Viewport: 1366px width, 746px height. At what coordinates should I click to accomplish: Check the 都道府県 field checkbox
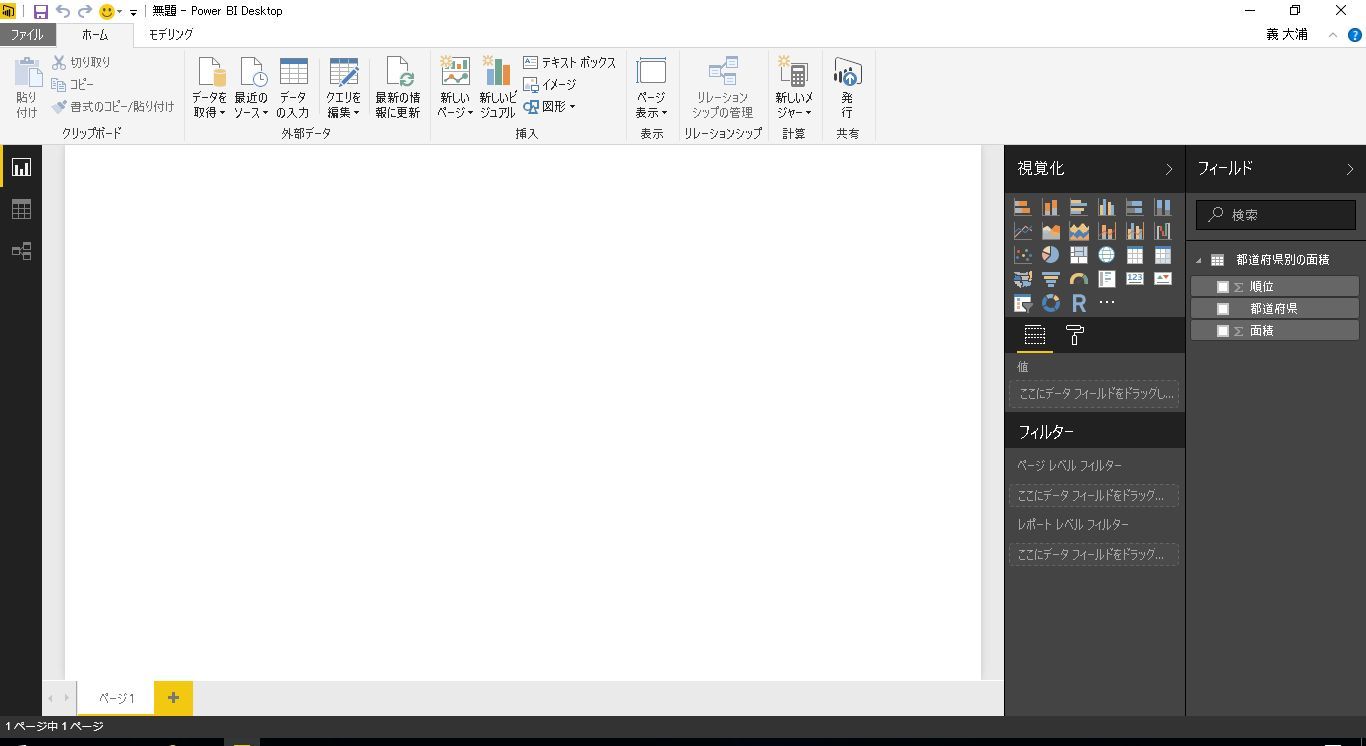1222,309
